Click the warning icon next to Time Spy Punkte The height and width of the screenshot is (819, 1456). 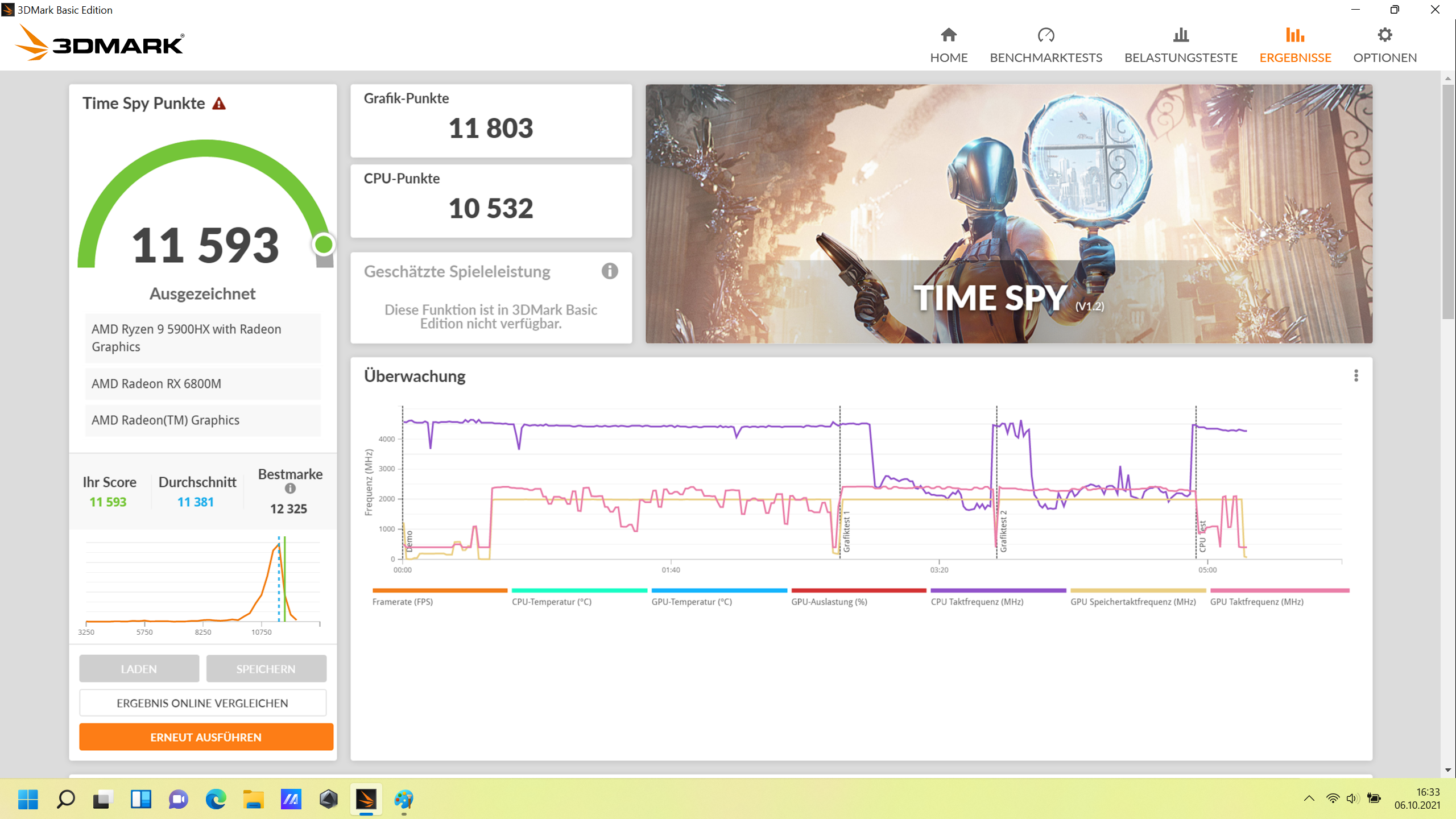coord(220,103)
